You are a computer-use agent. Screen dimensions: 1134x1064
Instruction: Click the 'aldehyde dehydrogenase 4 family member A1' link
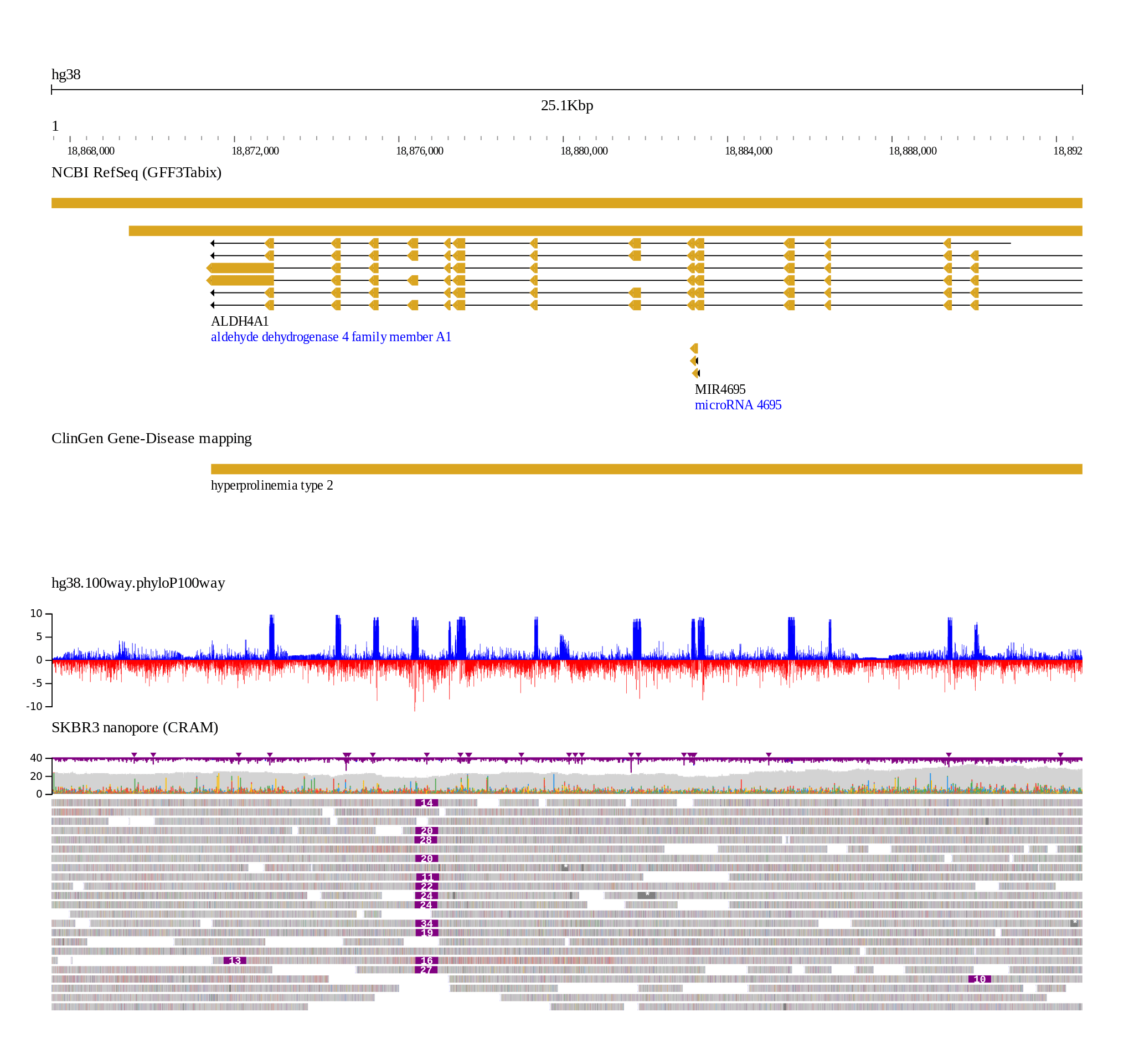331,337
